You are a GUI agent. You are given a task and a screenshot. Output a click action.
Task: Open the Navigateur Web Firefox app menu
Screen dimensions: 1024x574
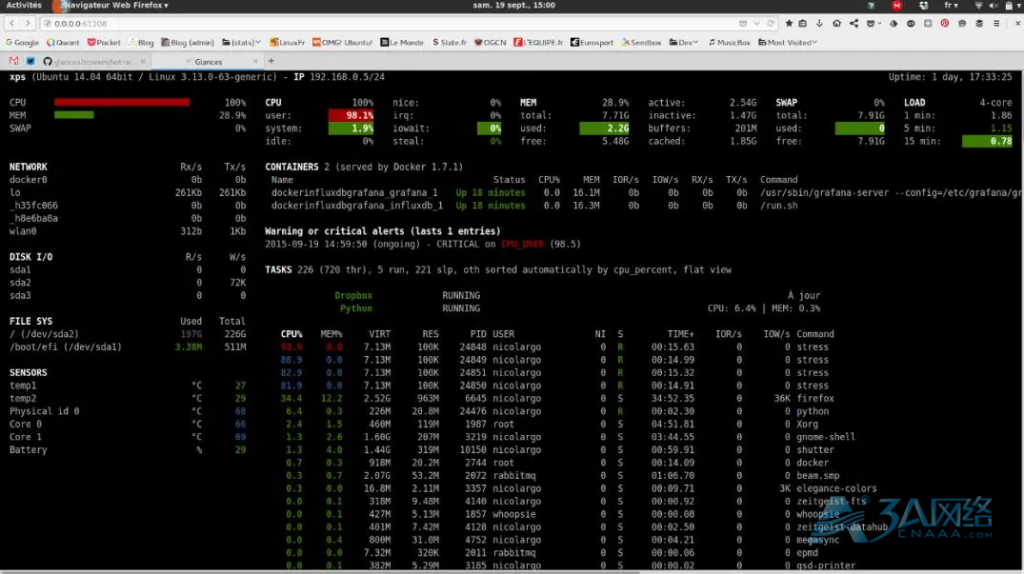tap(112, 5)
